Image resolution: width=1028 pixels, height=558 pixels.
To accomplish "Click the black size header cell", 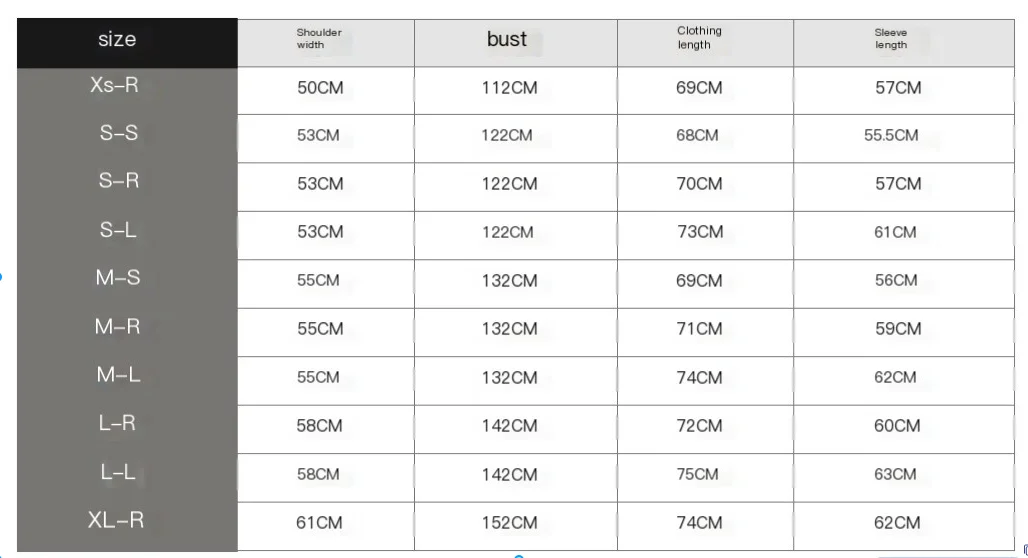I will click(127, 43).
